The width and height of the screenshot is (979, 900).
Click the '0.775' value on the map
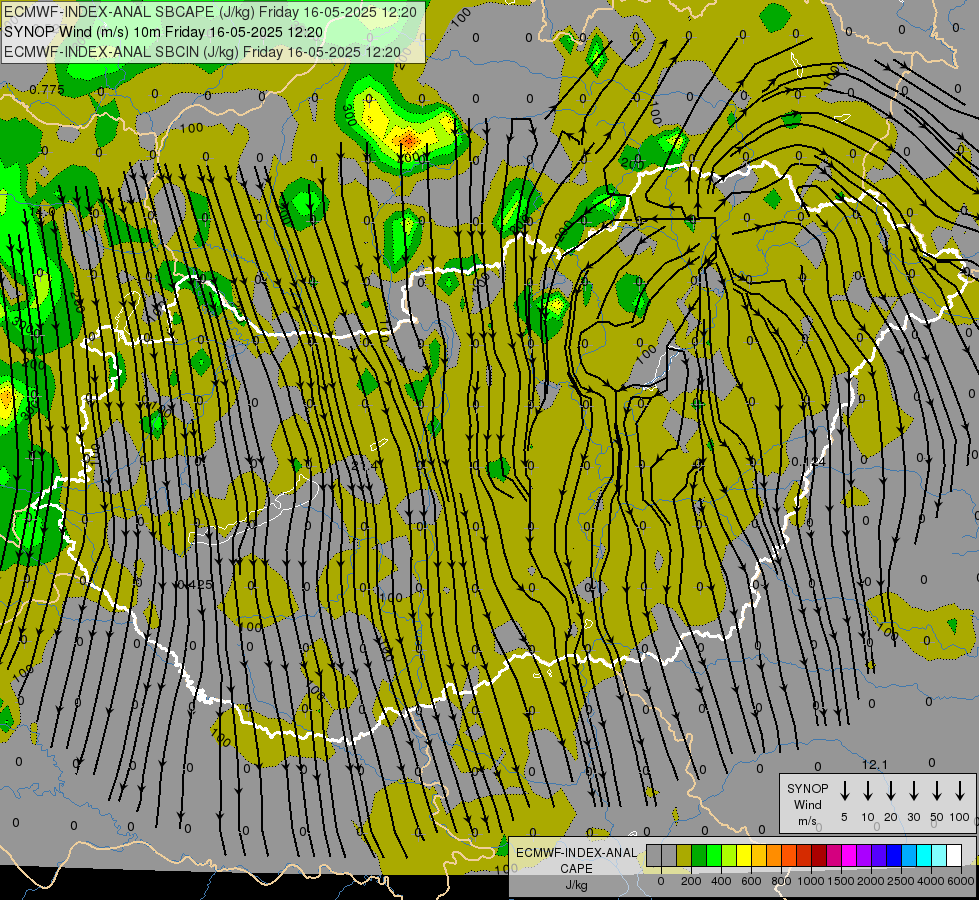47,90
